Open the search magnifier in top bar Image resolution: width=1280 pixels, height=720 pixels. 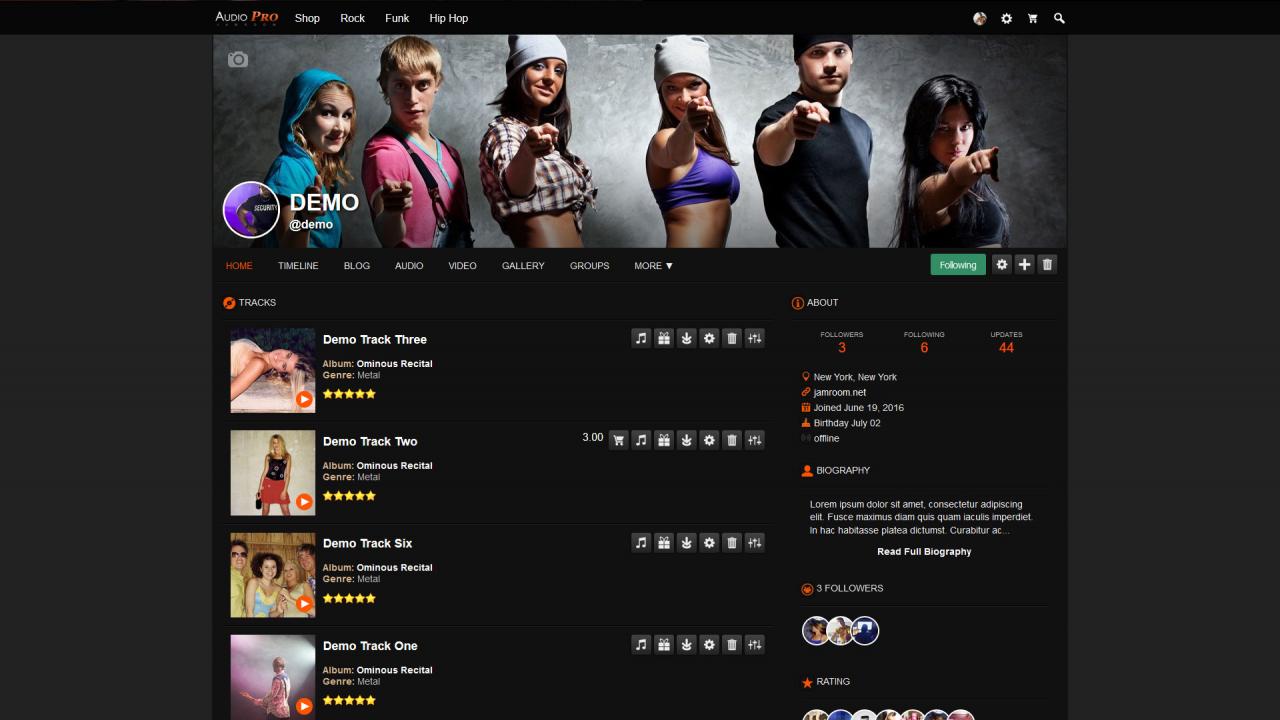pos(1059,18)
